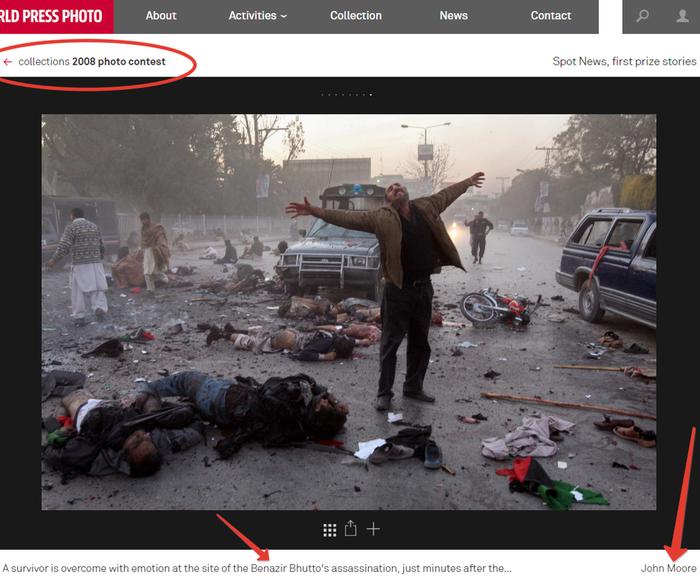Go to the Collection menu item

click(x=356, y=16)
